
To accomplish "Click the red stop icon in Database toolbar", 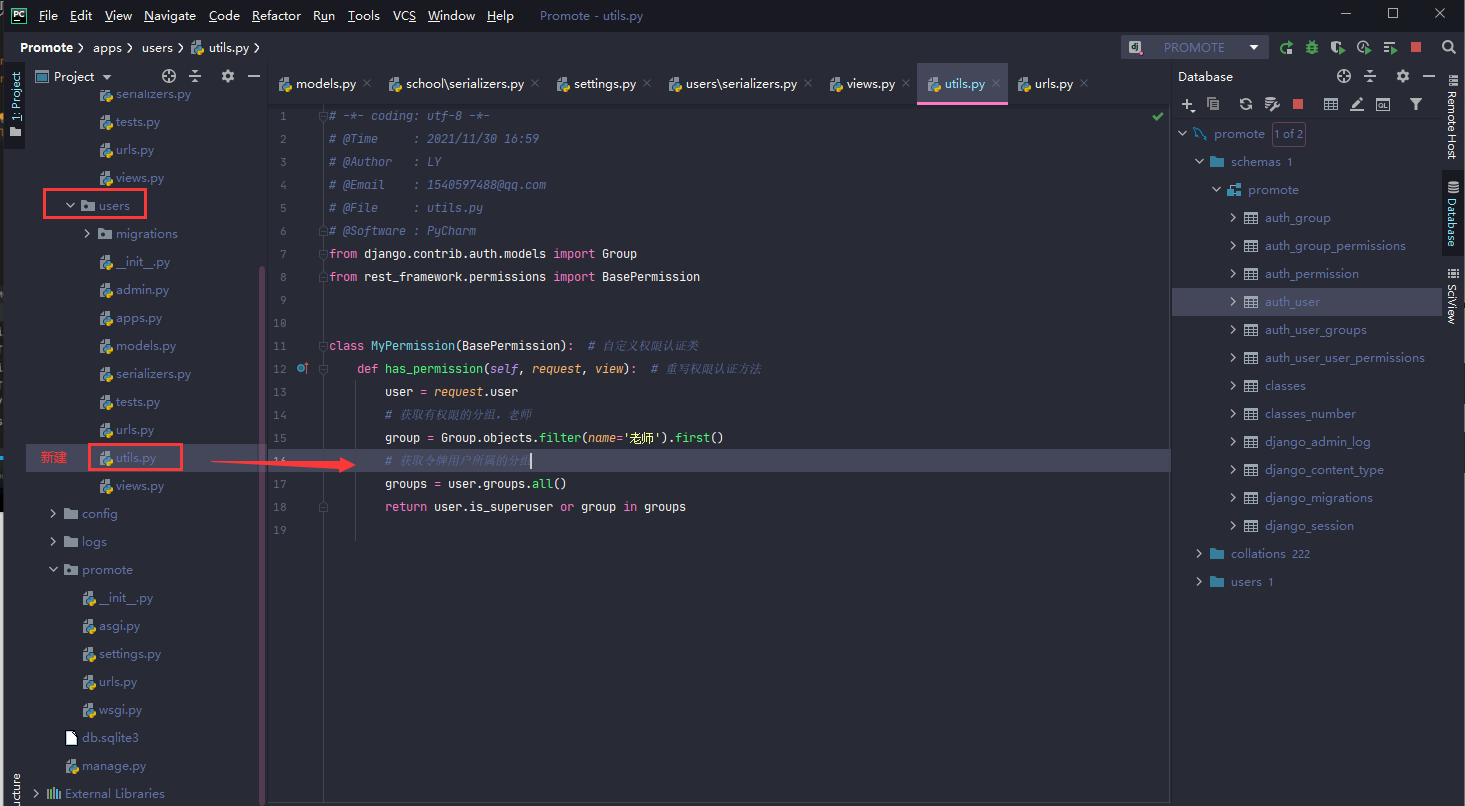I will click(x=1298, y=104).
